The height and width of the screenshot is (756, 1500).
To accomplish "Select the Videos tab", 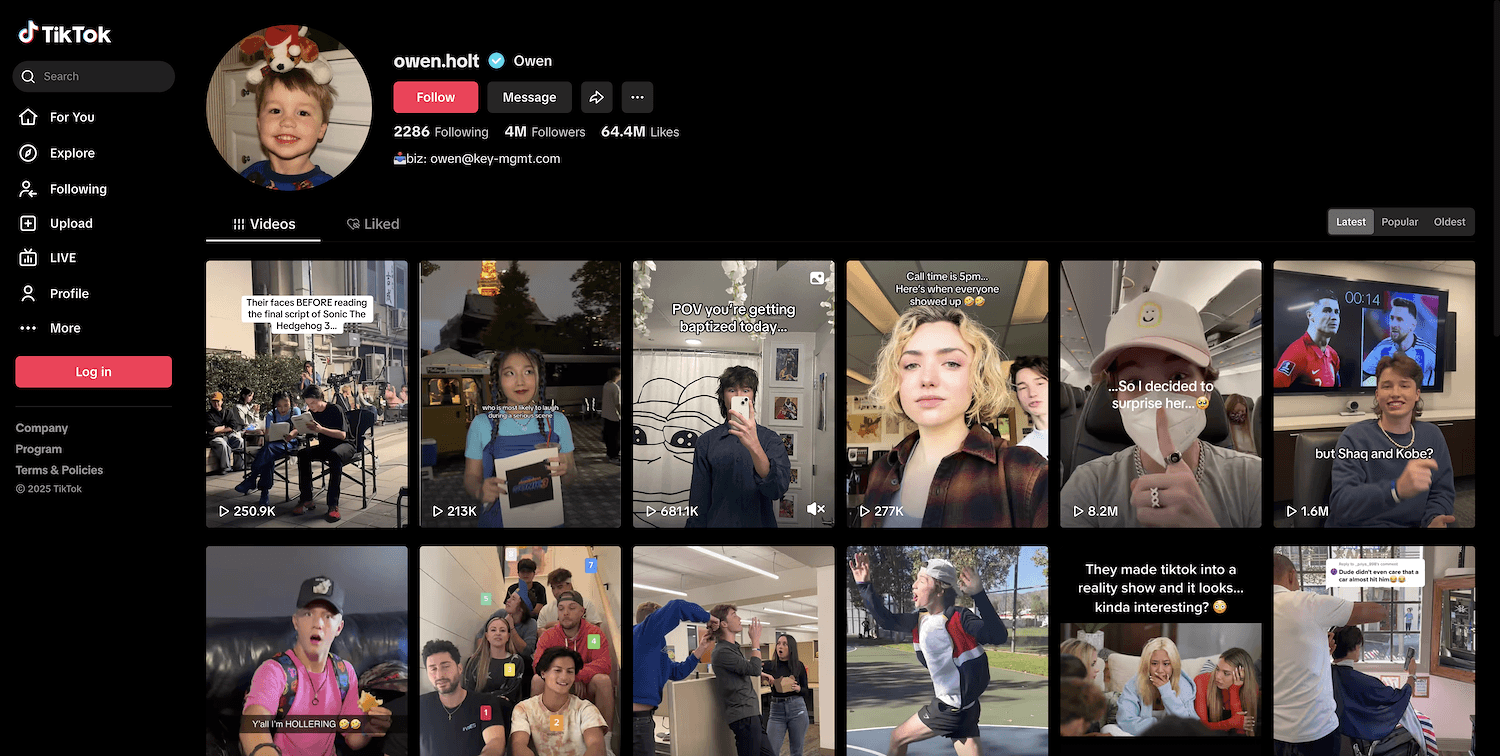I will point(264,224).
